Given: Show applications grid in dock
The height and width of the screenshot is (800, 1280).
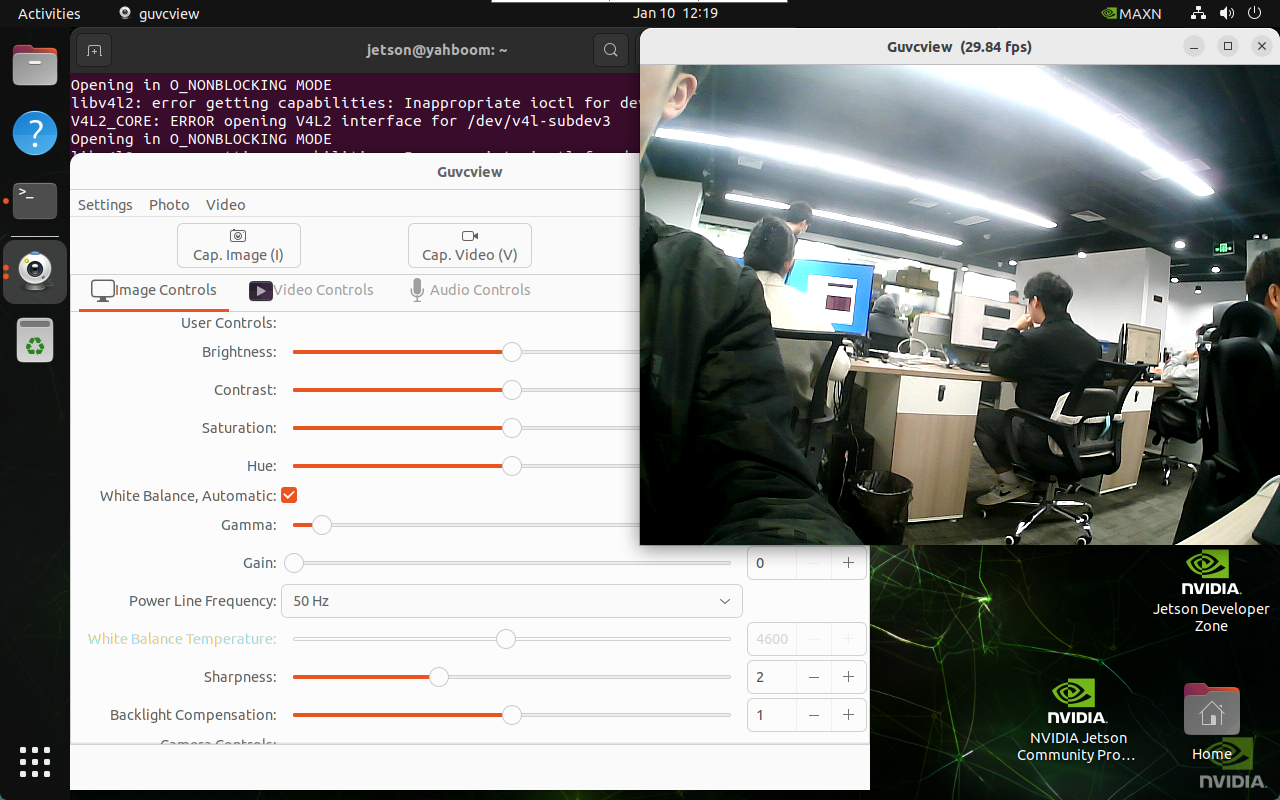Looking at the screenshot, I should [35, 761].
